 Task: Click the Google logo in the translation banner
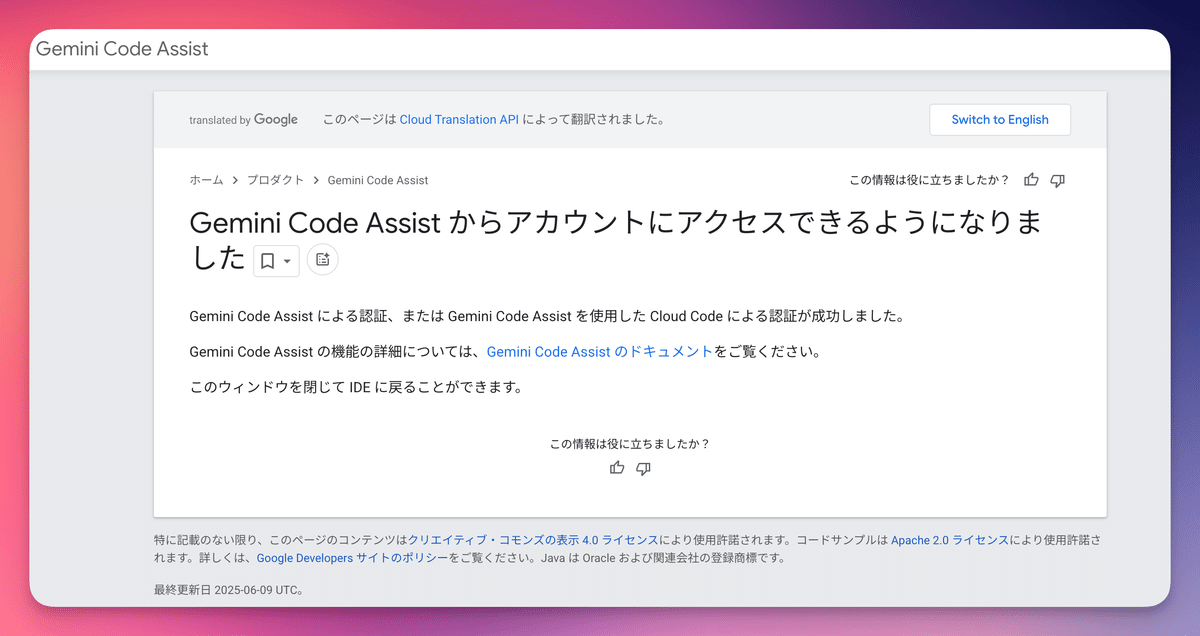pyautogui.click(x=277, y=119)
